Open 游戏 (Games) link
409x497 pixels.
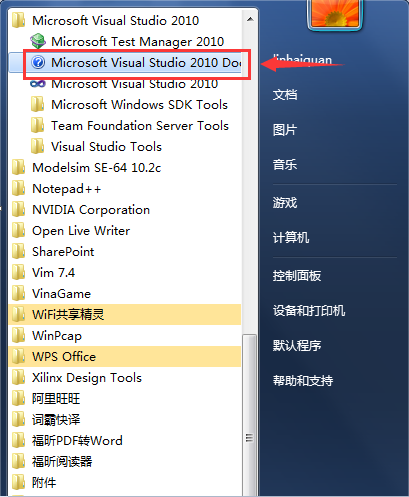[x=285, y=202]
